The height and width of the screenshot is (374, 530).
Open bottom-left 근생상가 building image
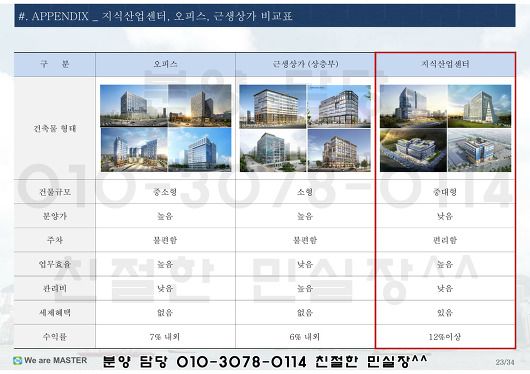(x=273, y=150)
